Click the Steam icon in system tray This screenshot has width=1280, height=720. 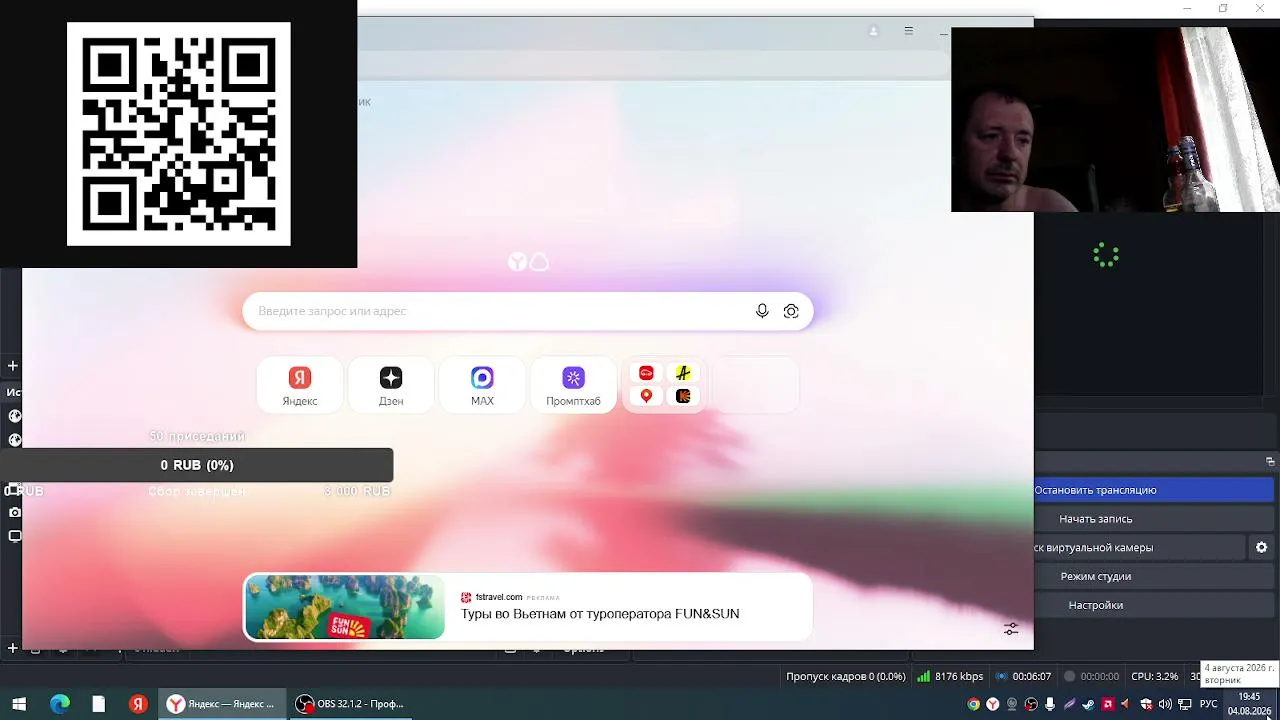1088,704
